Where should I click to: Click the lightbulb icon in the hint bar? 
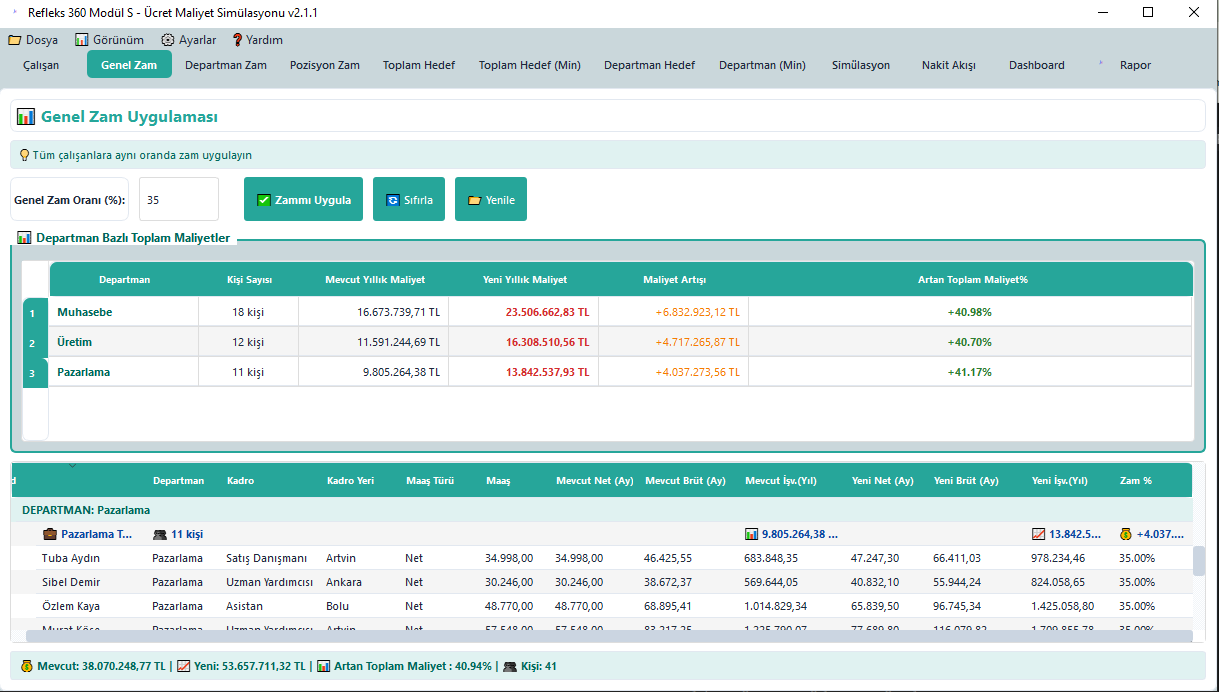[25, 155]
